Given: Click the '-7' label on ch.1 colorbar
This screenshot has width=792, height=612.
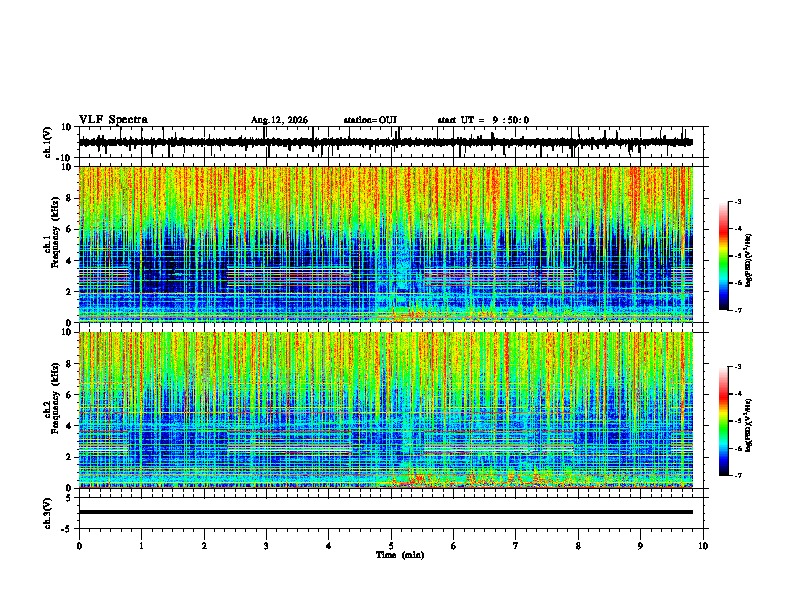Looking at the screenshot, I should (x=737, y=310).
